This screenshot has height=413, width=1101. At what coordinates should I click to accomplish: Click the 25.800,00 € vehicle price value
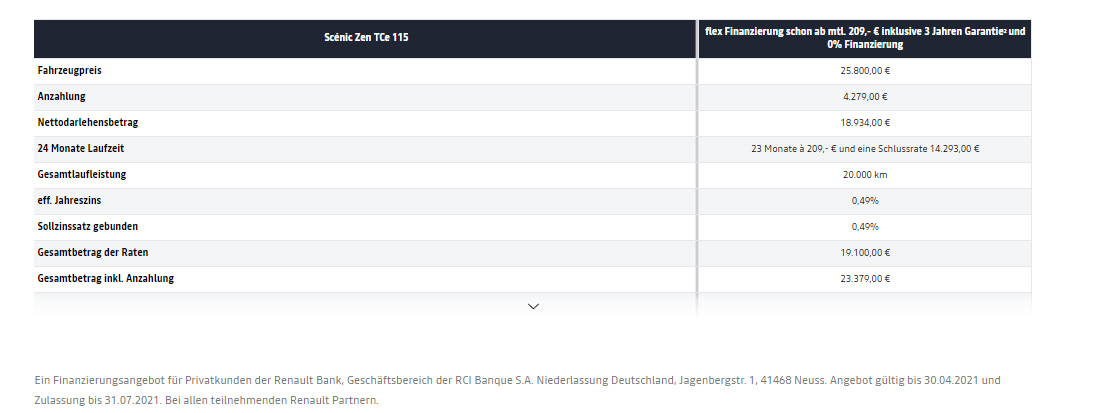click(x=864, y=71)
